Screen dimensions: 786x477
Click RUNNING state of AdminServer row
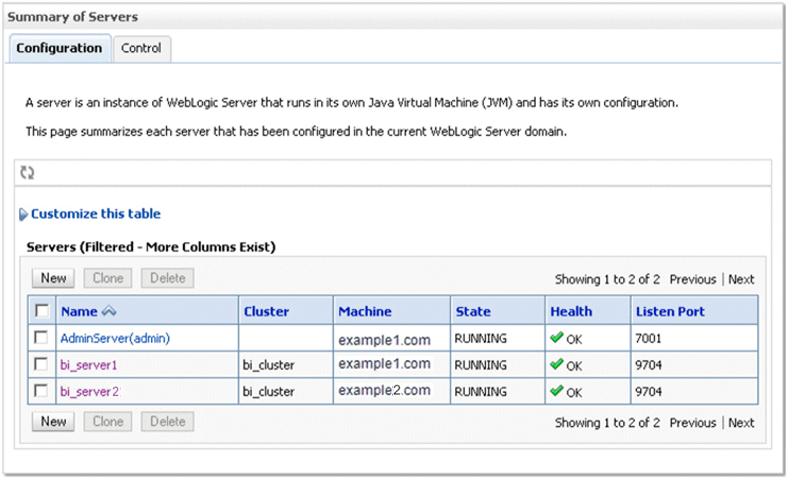coord(480,339)
